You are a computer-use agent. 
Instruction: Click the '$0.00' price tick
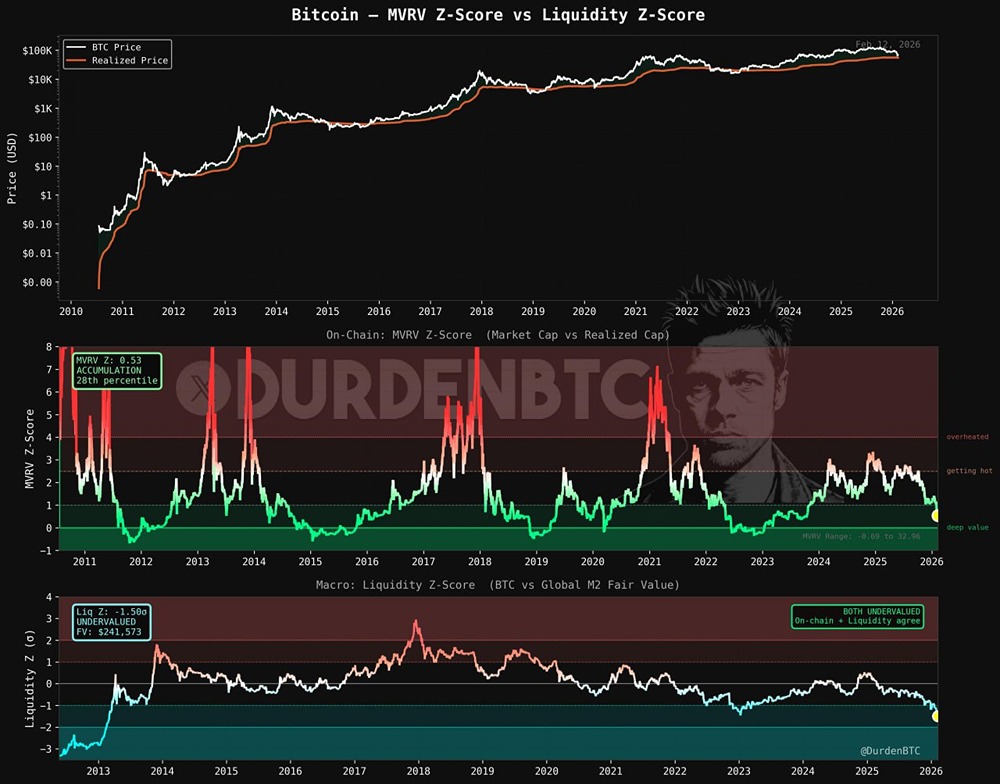pos(37,282)
